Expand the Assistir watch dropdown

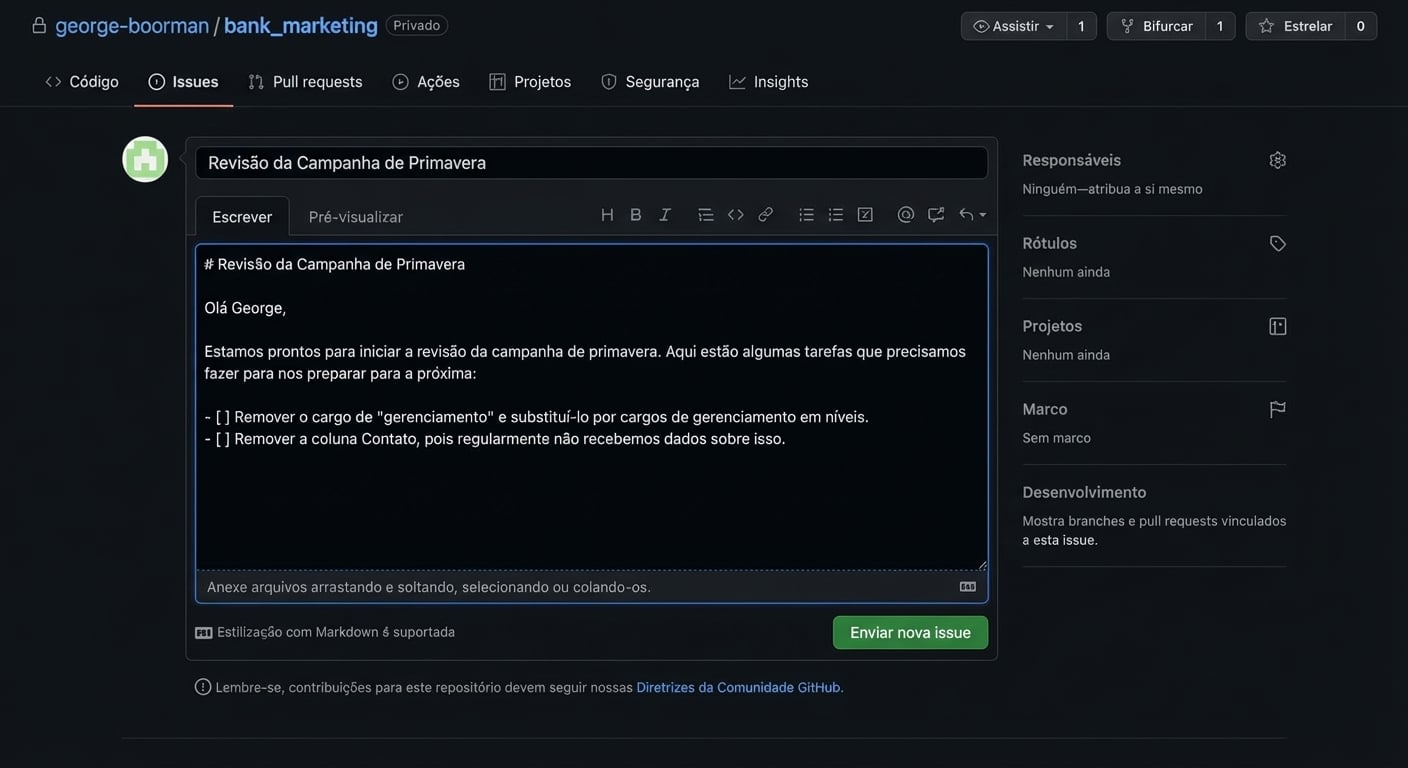1014,26
